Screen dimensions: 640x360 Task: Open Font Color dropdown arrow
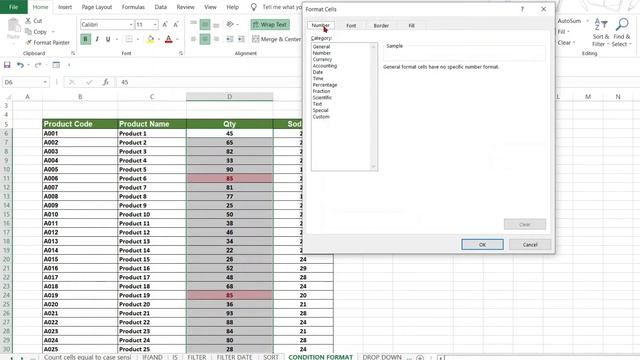(177, 40)
